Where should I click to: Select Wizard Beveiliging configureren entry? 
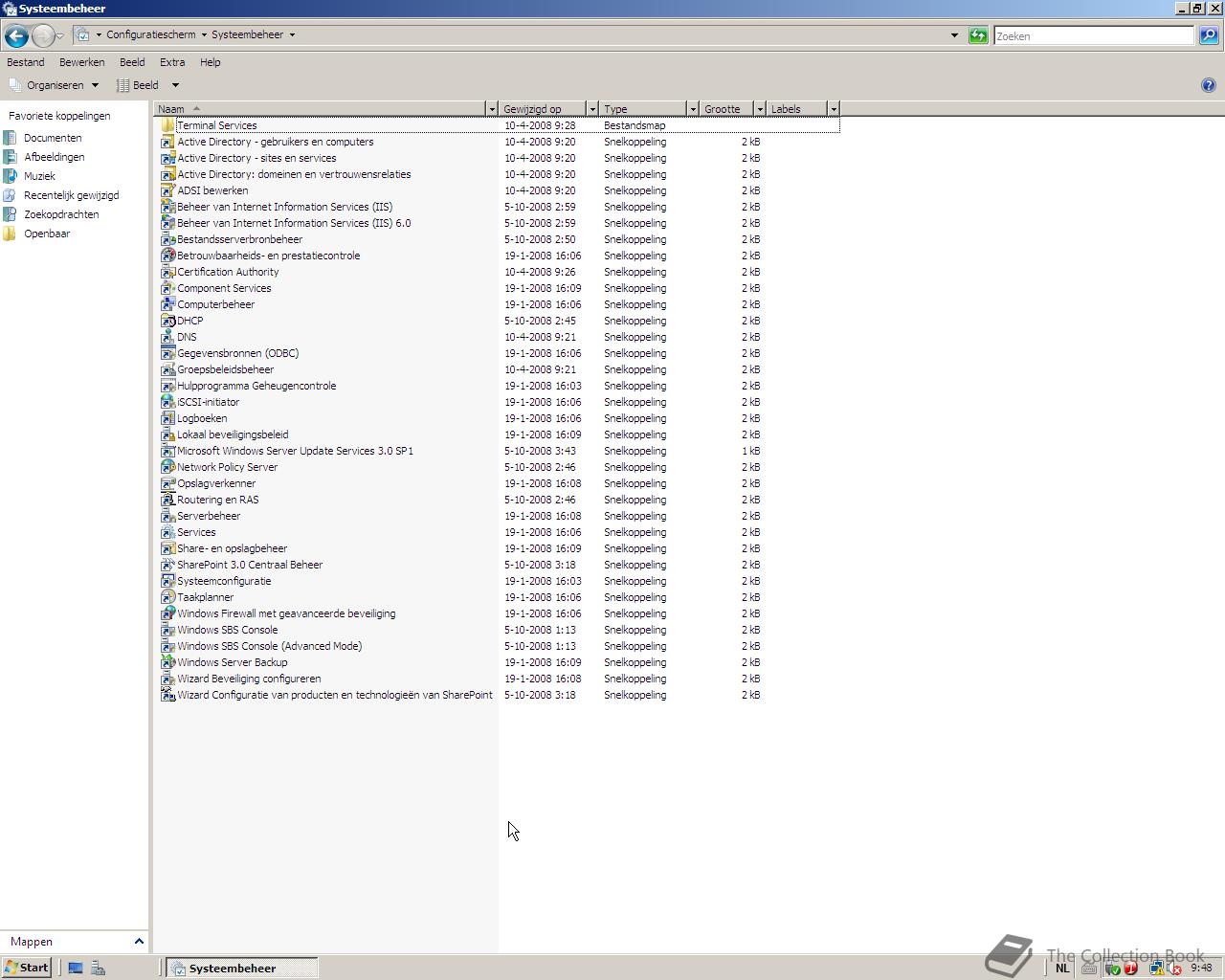(x=249, y=679)
